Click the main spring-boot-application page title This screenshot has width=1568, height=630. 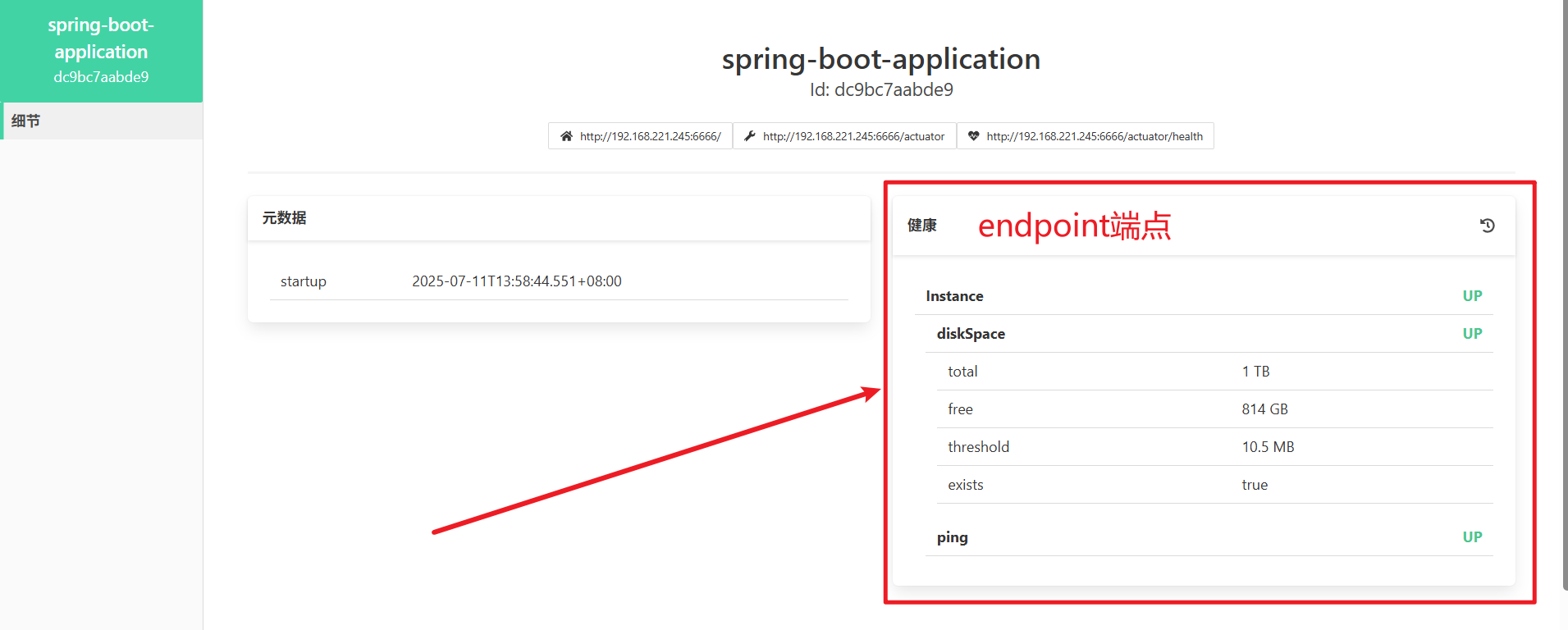pos(881,59)
